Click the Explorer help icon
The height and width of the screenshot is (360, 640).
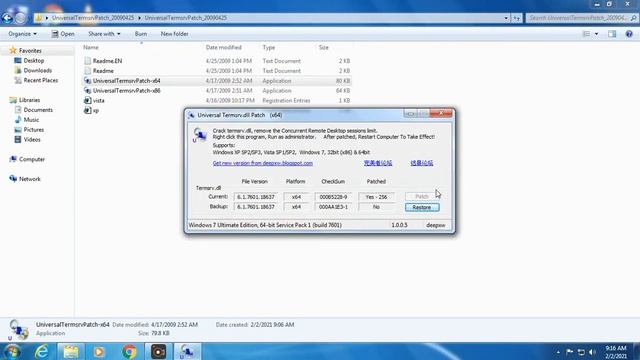pyautogui.click(x=629, y=34)
